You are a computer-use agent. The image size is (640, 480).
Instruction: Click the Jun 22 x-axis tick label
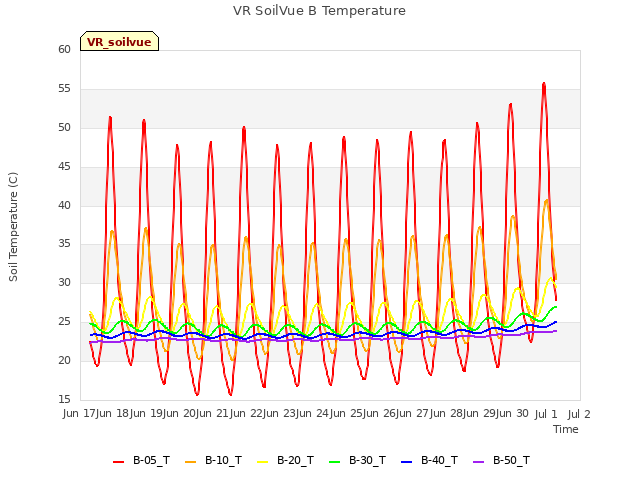[247, 414]
